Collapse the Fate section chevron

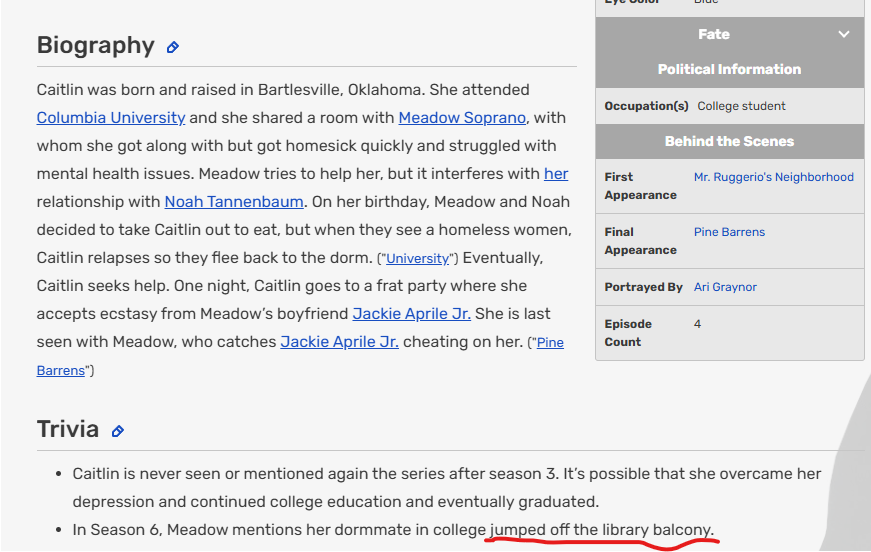pos(844,34)
